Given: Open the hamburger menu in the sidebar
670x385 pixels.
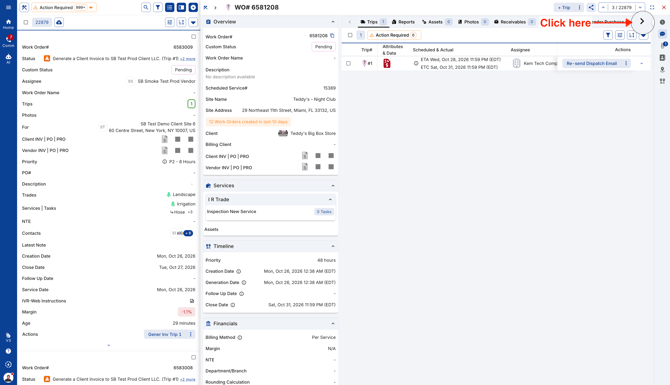Looking at the screenshot, I should pyautogui.click(x=8, y=7).
